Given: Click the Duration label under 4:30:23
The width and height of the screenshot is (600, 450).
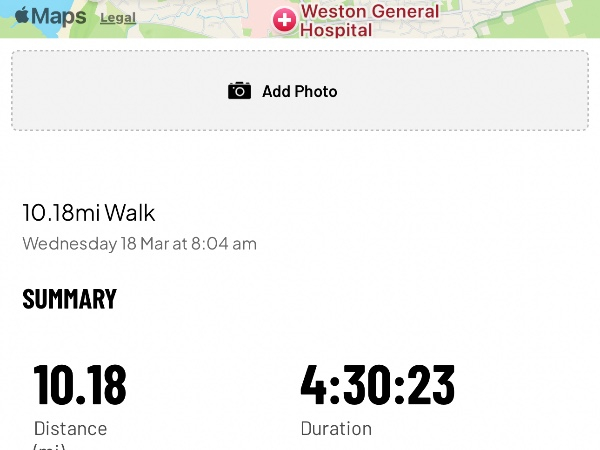Looking at the screenshot, I should (336, 428).
